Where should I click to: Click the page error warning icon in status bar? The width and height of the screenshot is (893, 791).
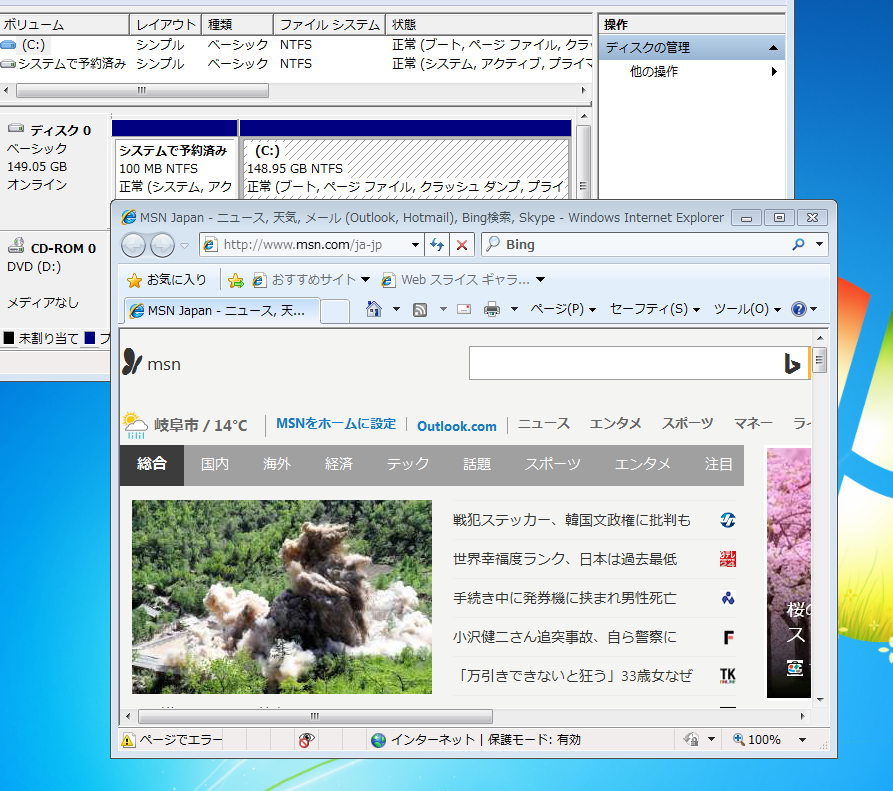(128, 740)
